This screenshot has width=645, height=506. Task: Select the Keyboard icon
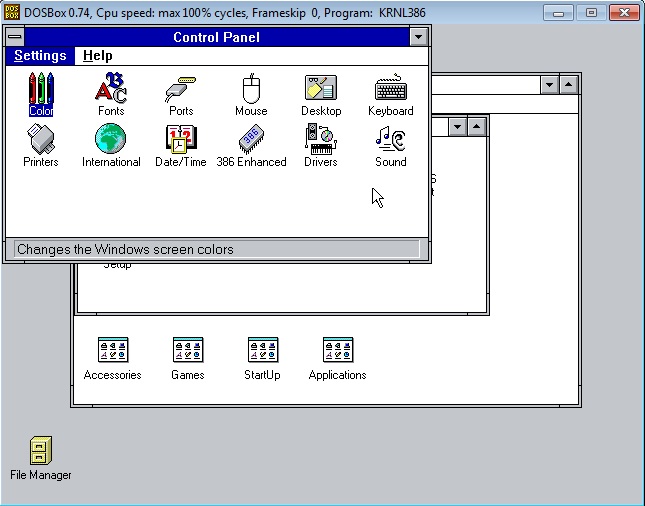[x=391, y=94]
